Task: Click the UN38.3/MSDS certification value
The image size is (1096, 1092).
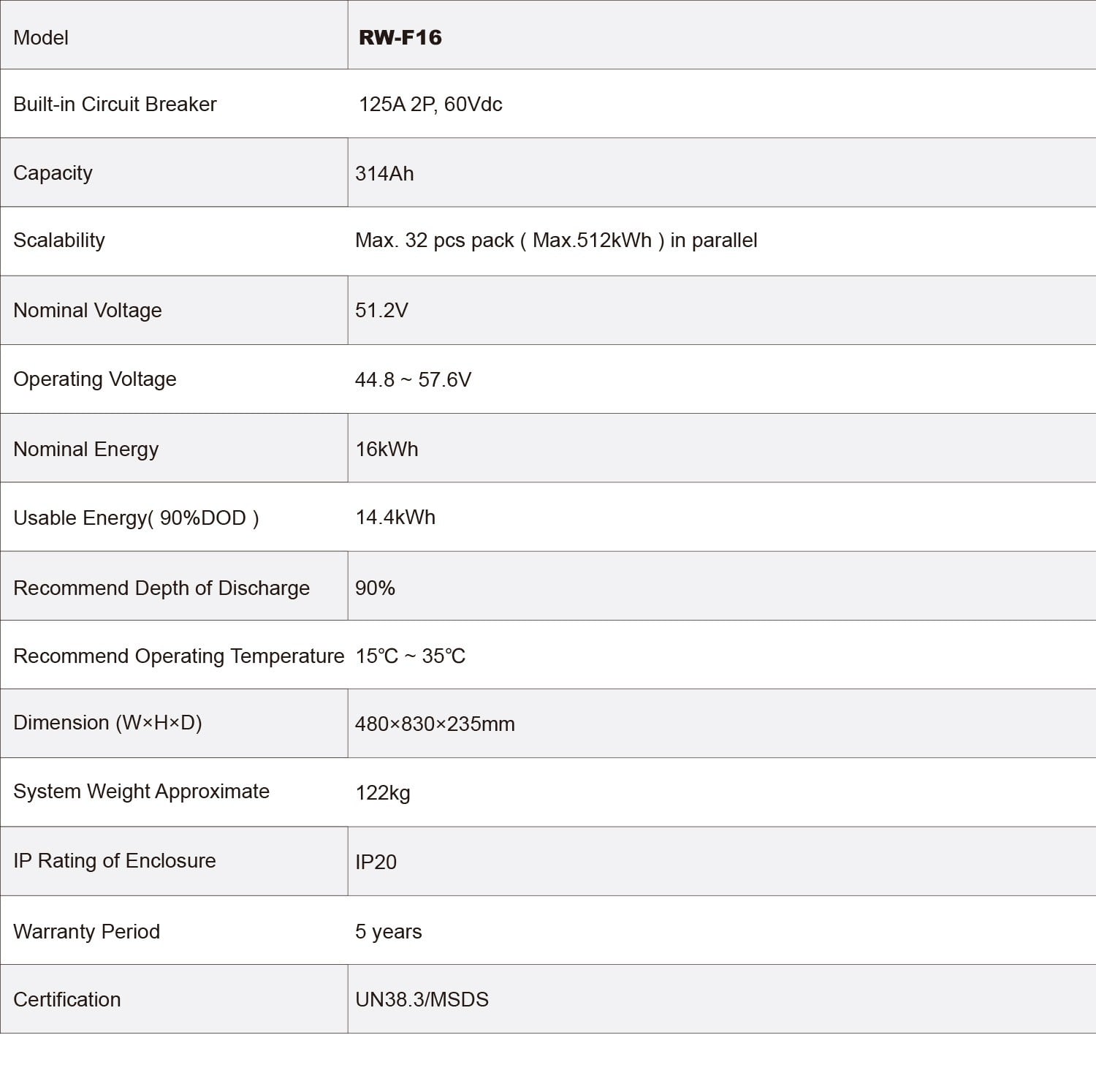Action: 422,999
